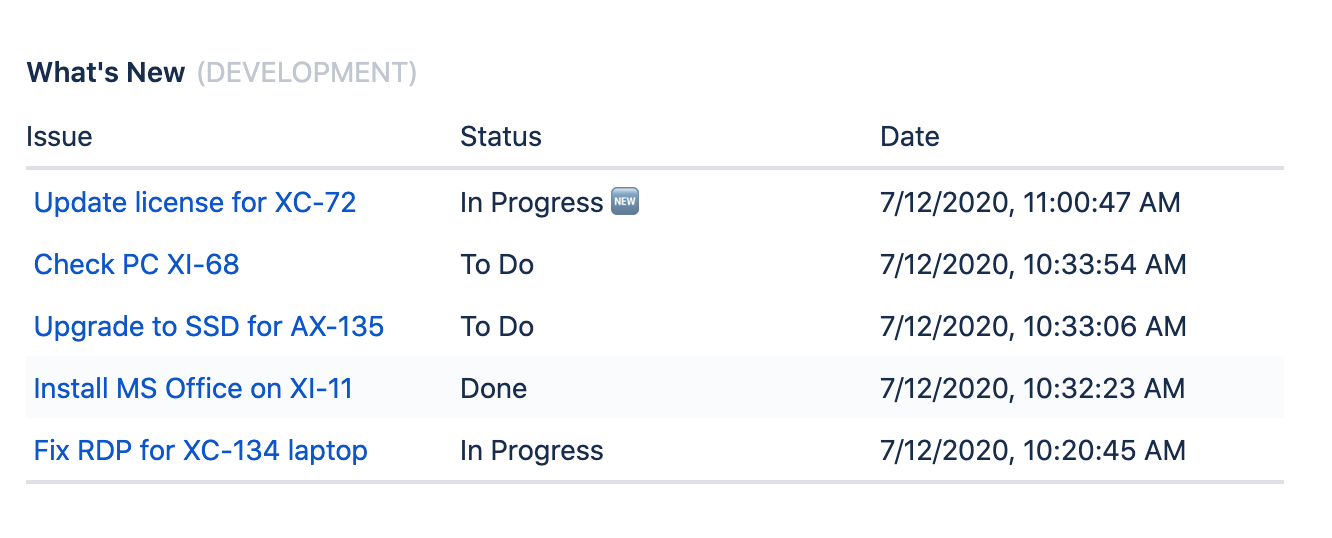Viewport: 1332px width, 538px height.
Task: Select the To Do status of Check PC XI-68
Action: click(497, 265)
